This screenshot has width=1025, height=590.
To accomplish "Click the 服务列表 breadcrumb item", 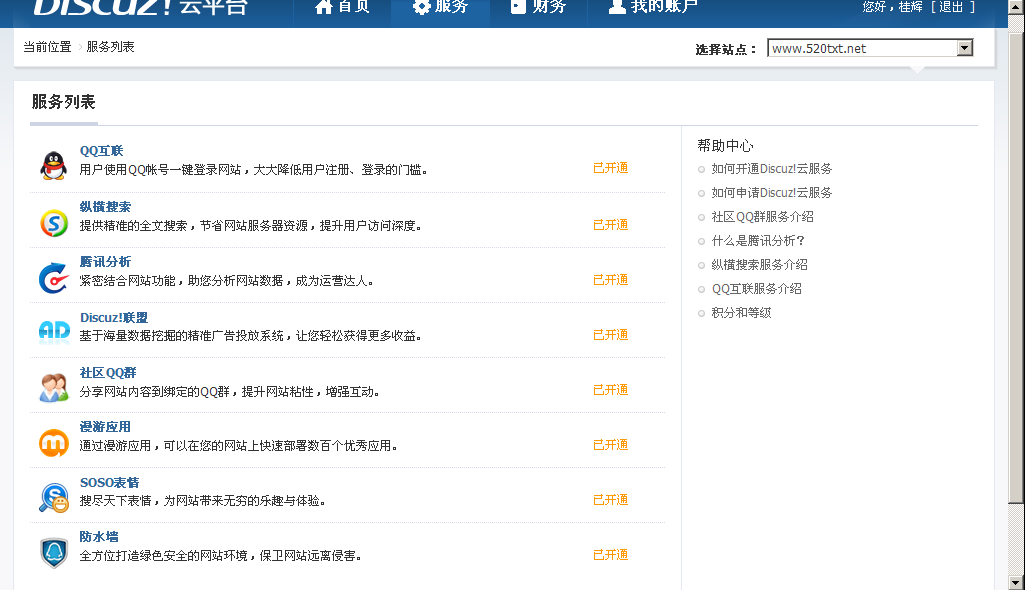I will pyautogui.click(x=110, y=47).
